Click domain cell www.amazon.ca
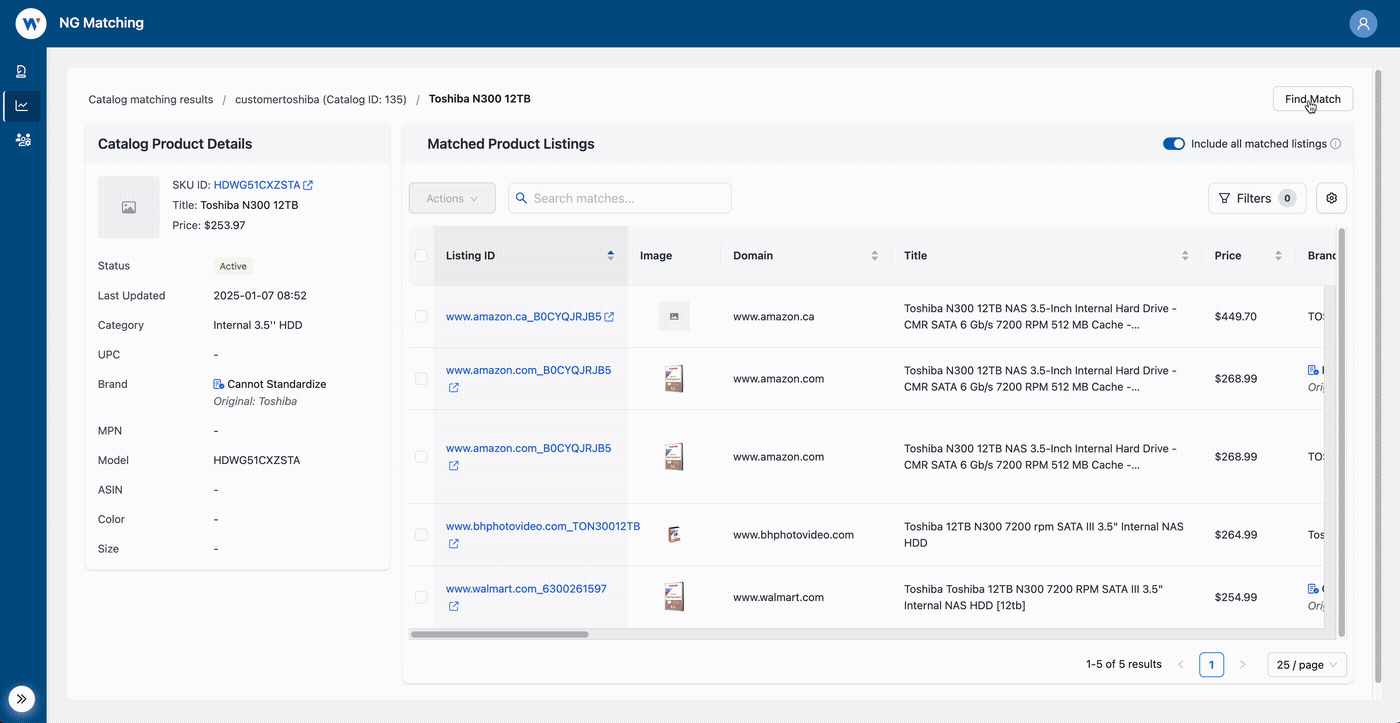This screenshot has height=723, width=1400. pos(774,317)
